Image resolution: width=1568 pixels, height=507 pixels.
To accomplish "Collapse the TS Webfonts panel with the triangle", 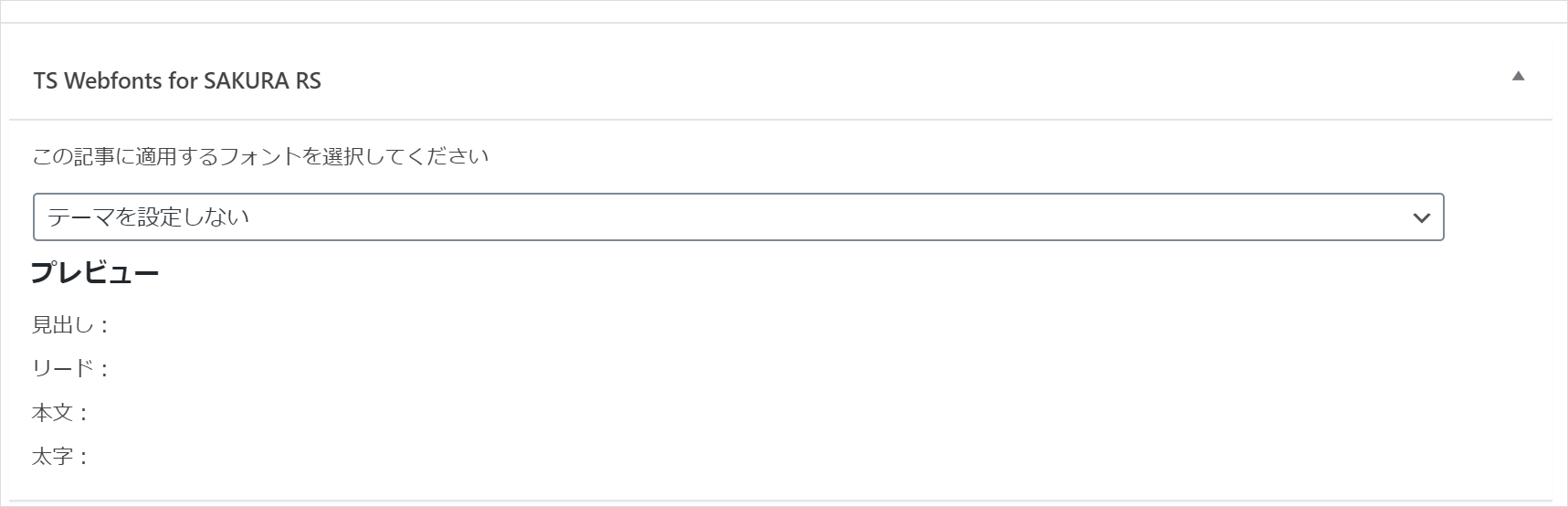I will click(x=1518, y=77).
